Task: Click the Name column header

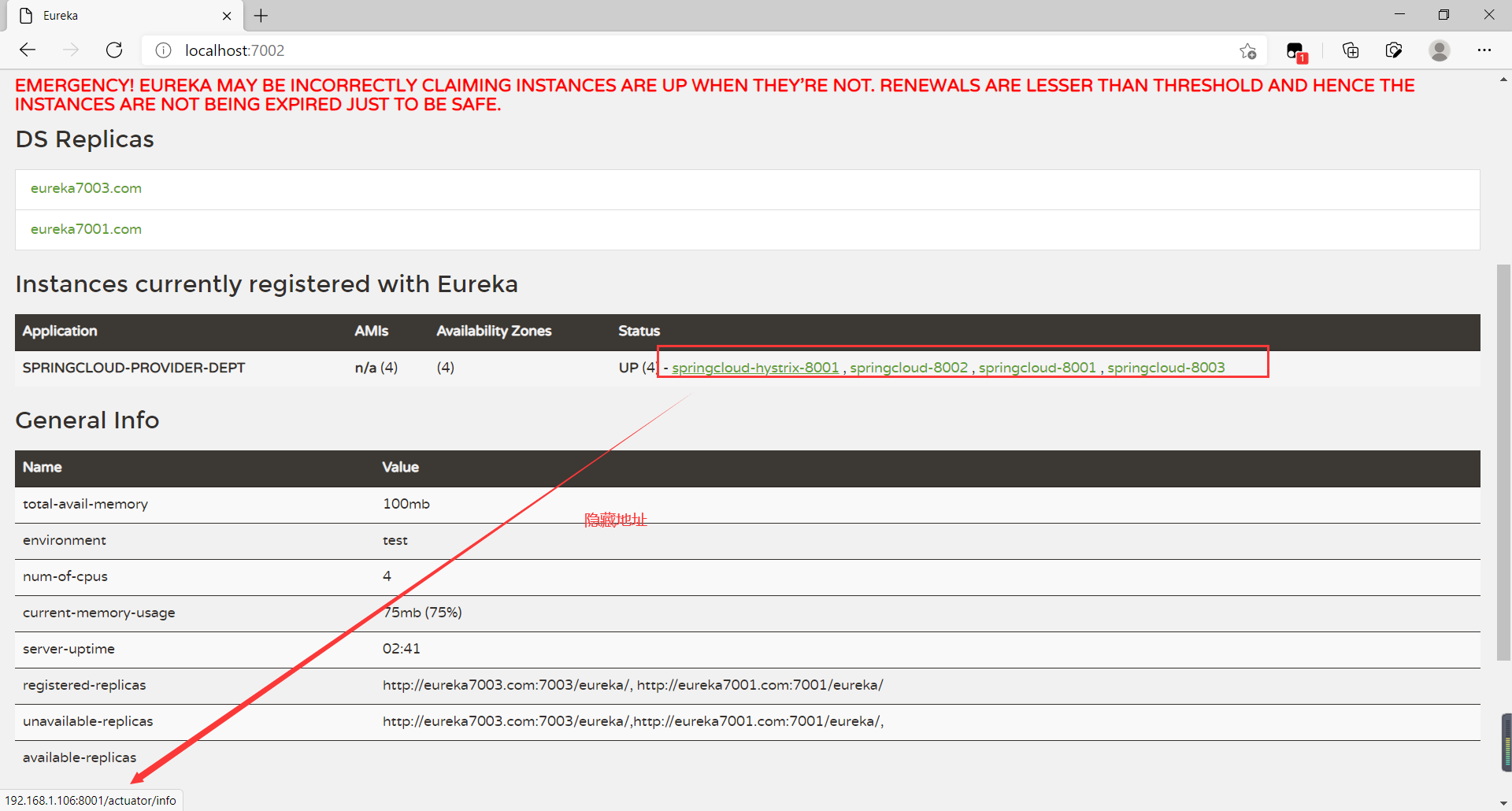Action: tap(43, 468)
